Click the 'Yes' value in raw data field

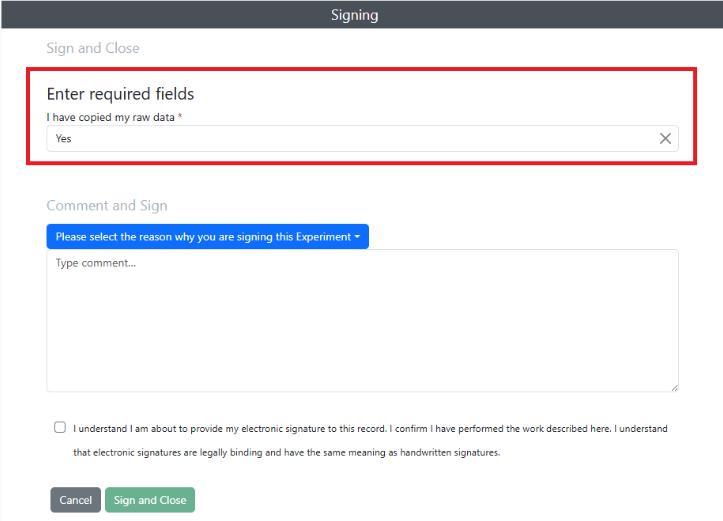63,138
